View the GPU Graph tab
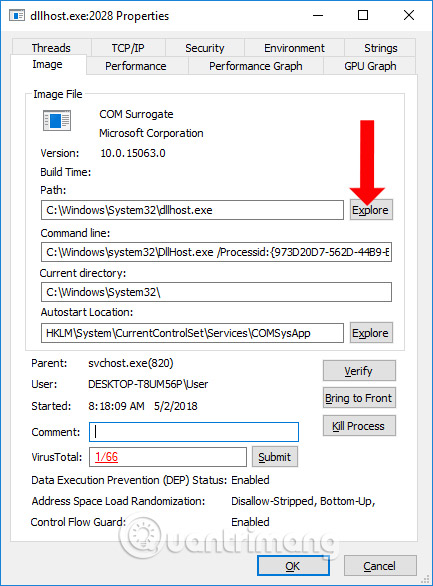433x586 pixels. click(x=370, y=66)
